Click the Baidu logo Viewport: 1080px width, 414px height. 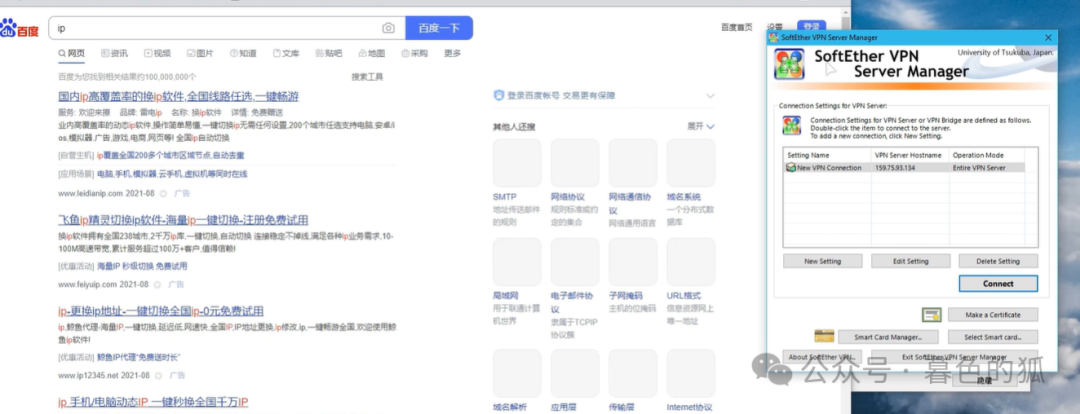(20, 30)
